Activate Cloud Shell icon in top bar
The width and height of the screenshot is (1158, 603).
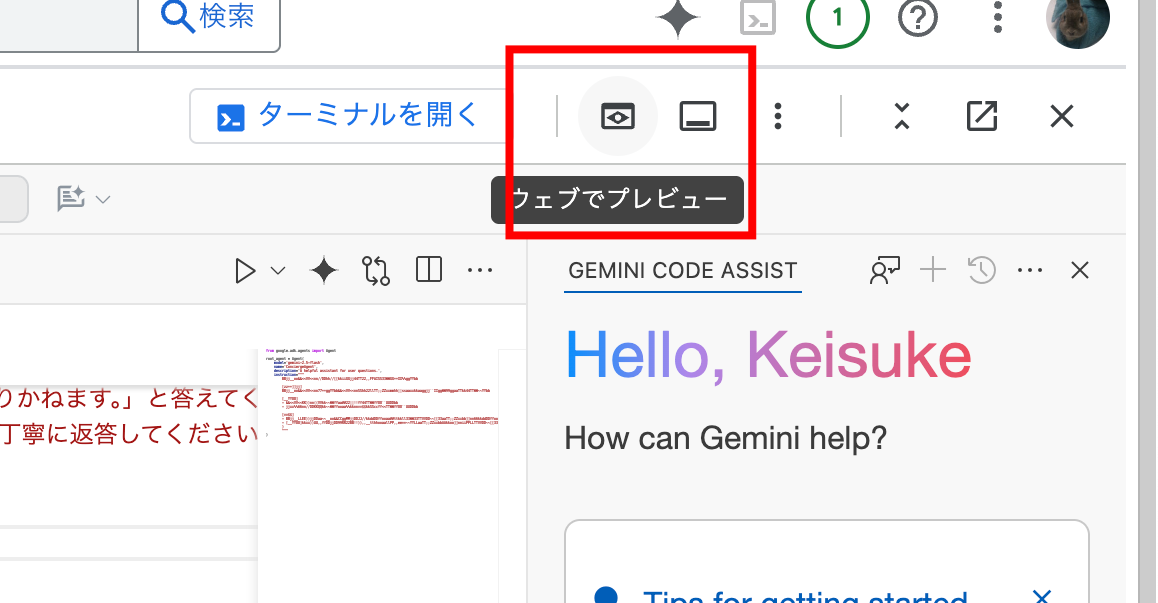(758, 18)
